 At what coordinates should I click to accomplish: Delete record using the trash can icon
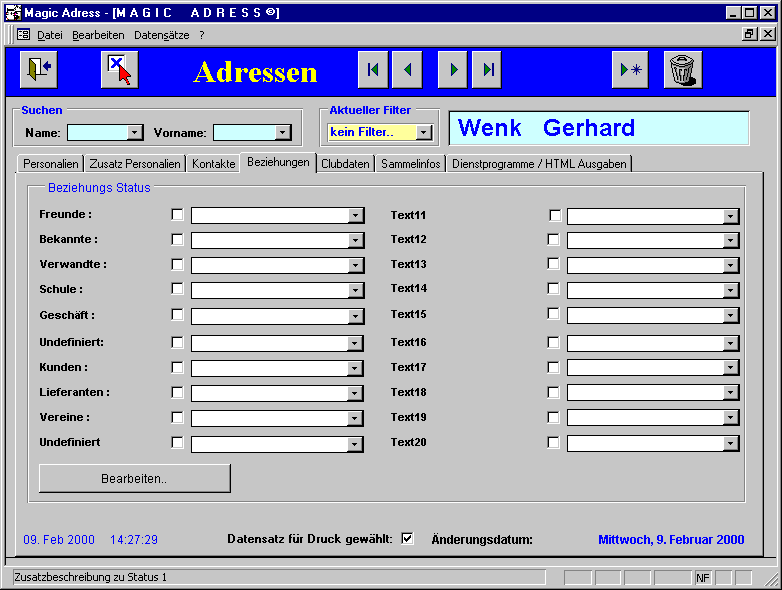pos(682,70)
